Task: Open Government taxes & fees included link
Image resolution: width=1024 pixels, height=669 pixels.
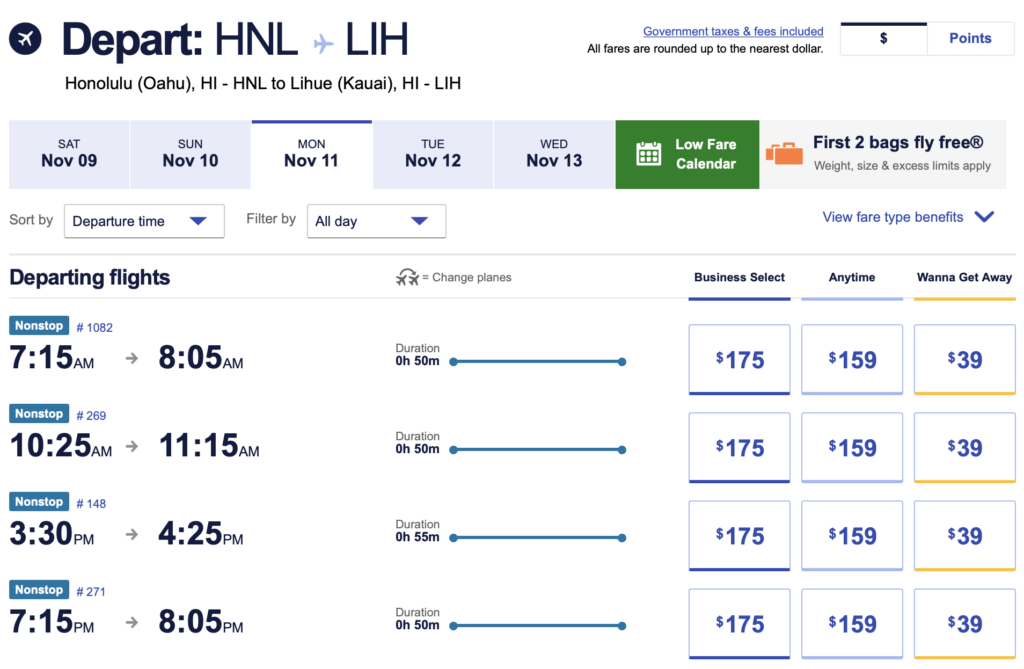Action: [733, 31]
